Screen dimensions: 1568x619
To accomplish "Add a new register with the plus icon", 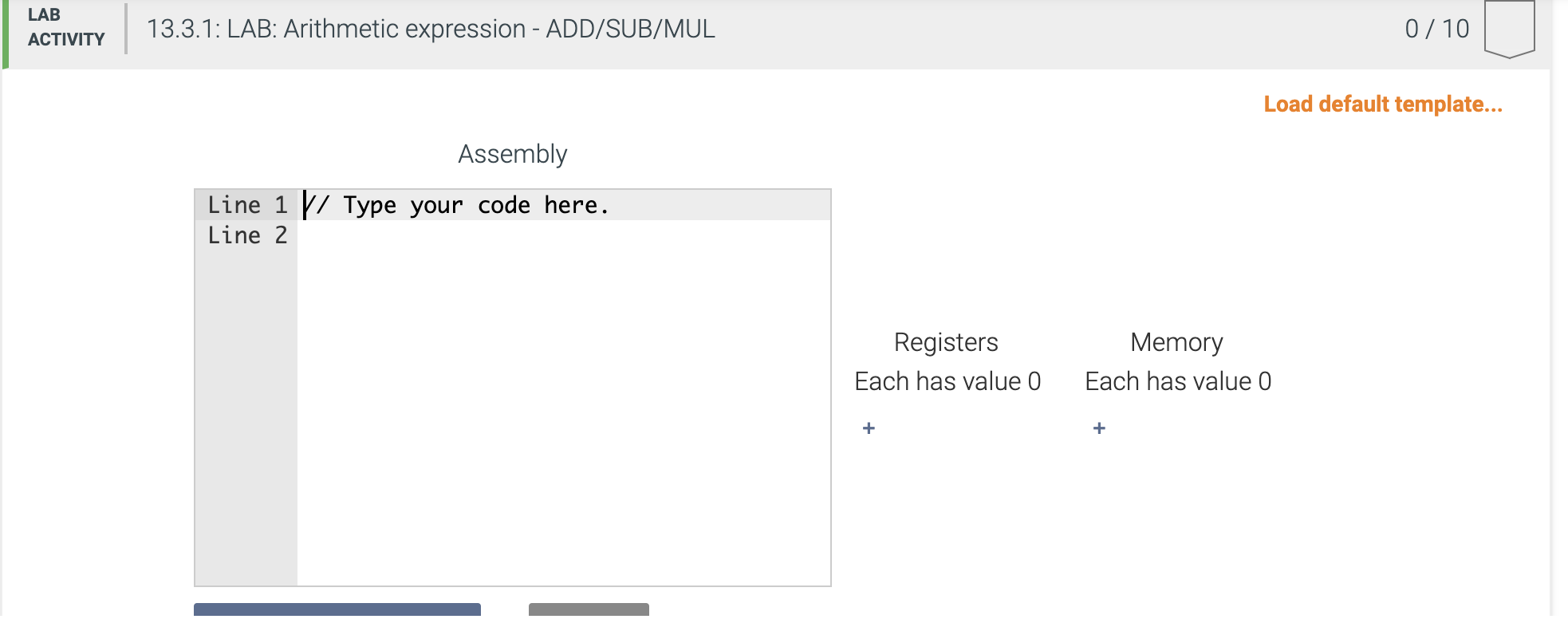I will point(868,428).
